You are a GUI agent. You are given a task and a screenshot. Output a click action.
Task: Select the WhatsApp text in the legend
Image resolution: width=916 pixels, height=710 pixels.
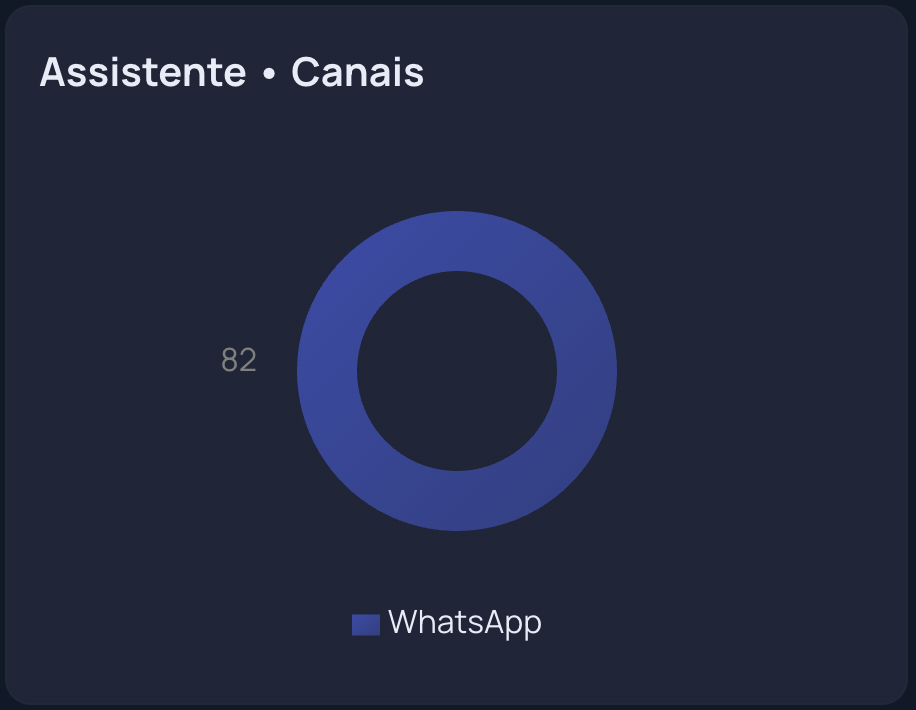(x=464, y=622)
